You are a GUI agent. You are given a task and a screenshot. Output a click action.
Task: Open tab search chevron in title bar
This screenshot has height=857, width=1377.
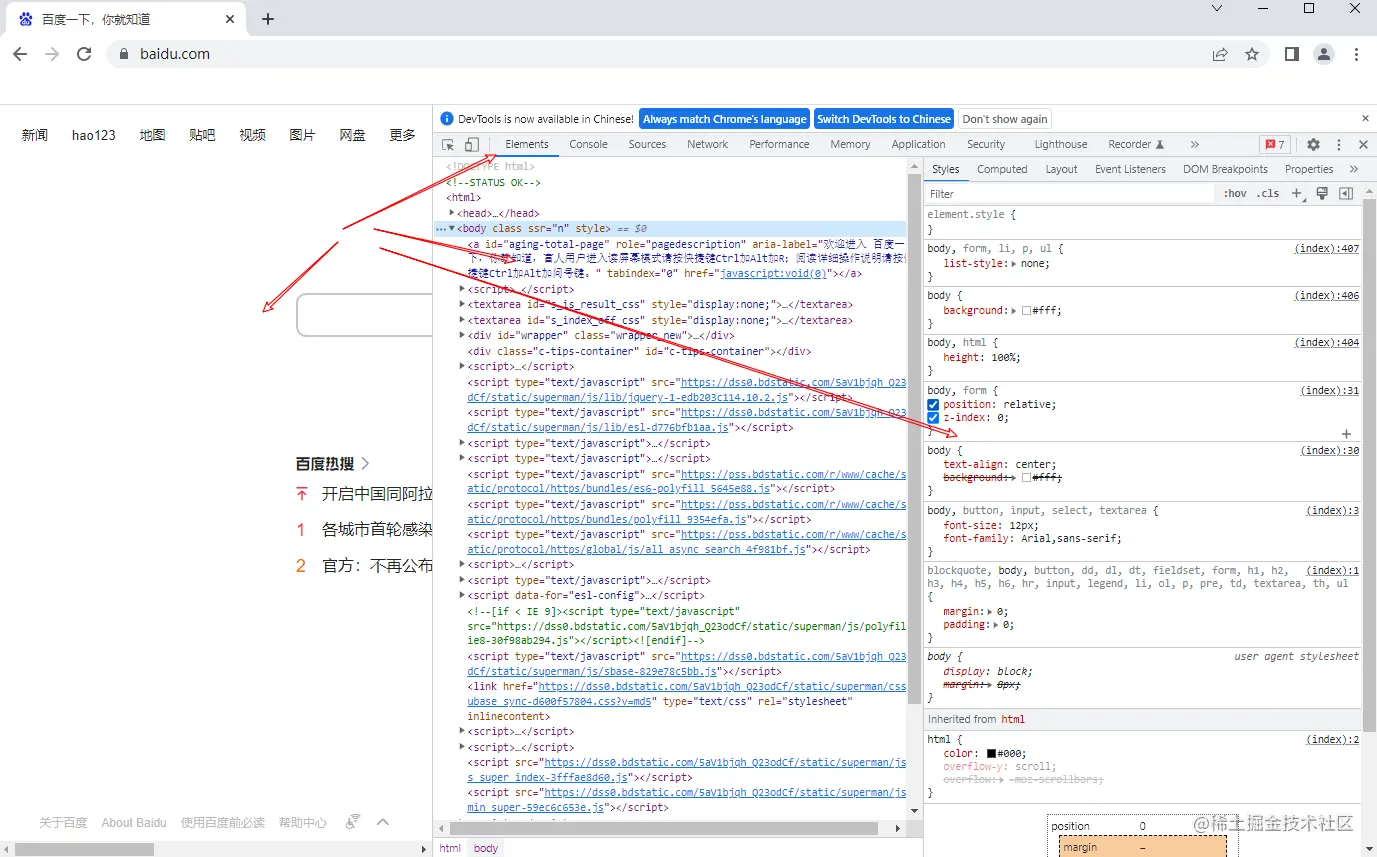tap(1217, 8)
